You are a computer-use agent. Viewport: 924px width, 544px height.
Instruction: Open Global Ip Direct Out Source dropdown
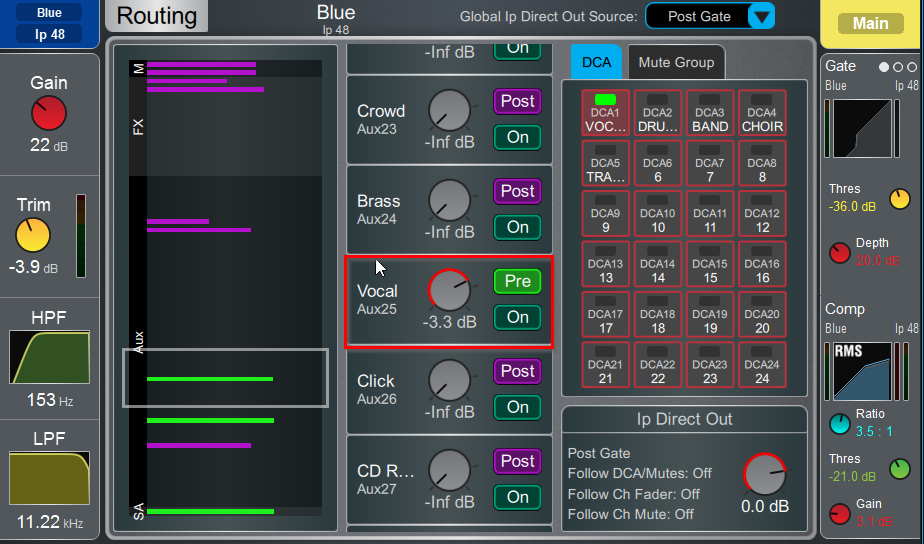point(710,16)
